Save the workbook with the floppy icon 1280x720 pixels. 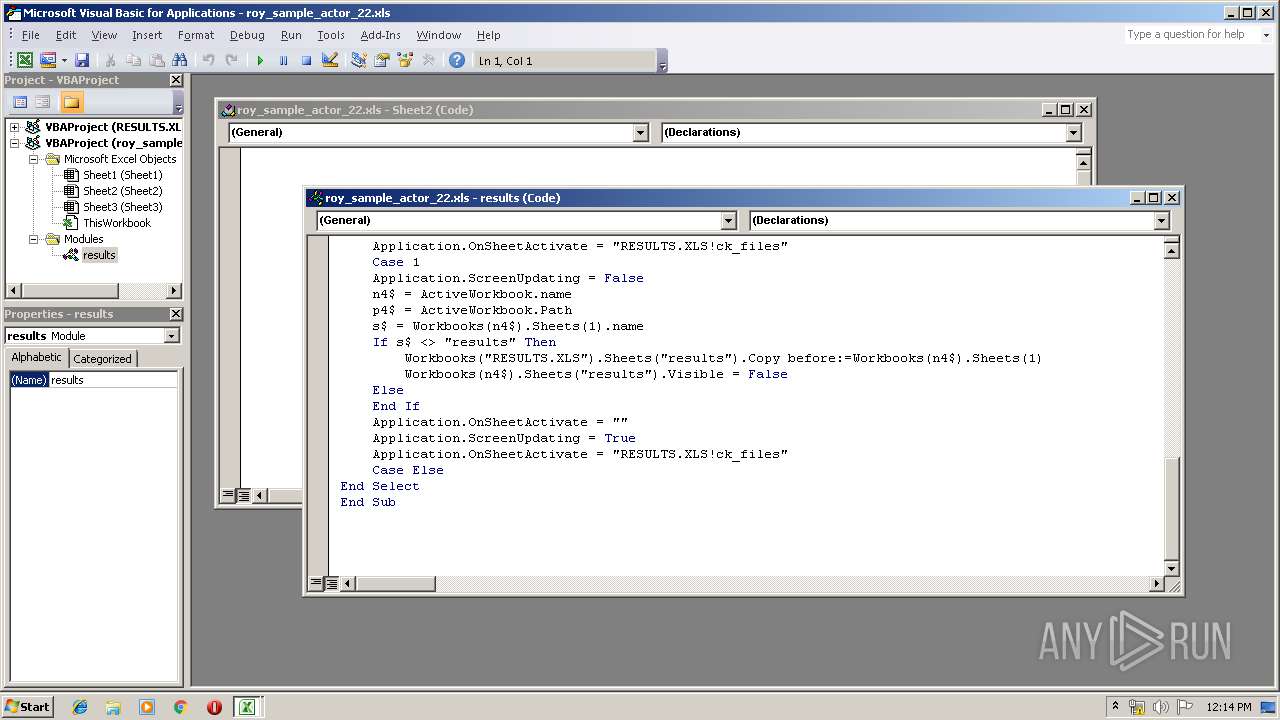82,60
